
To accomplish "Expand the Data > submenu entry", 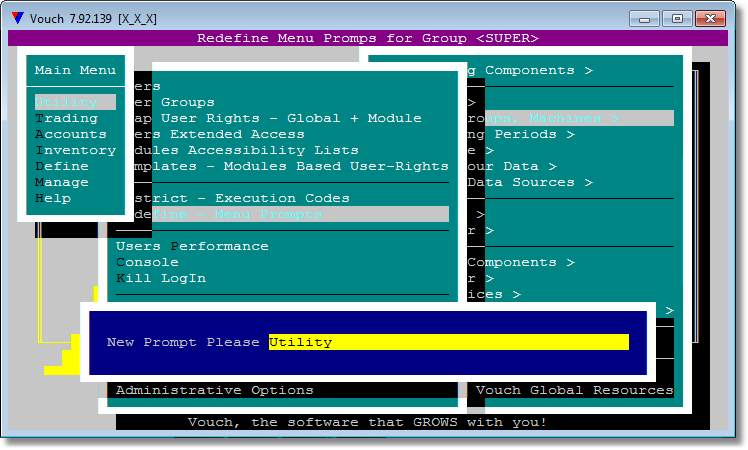I will (512, 166).
